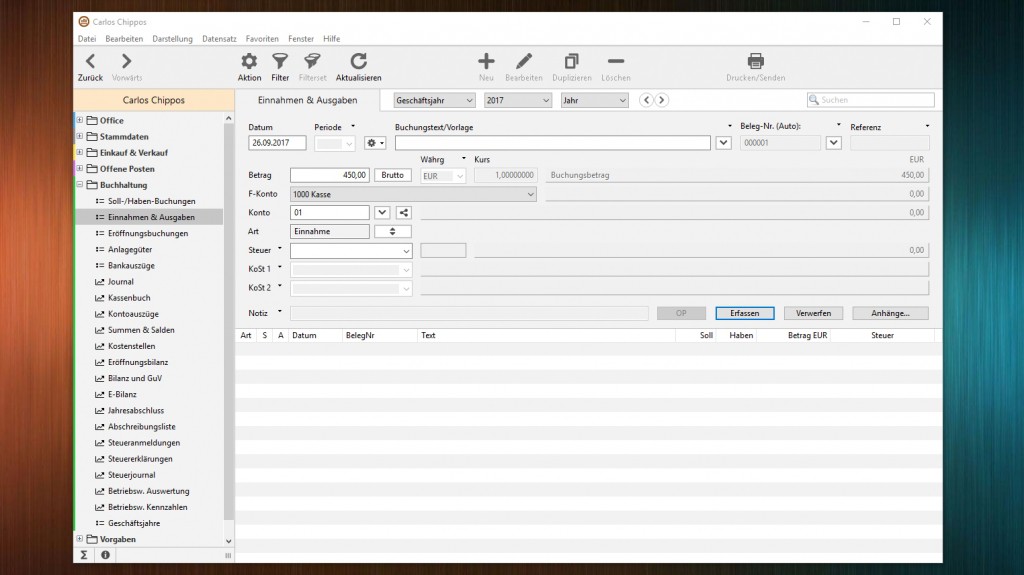Click the Verwerfen button
This screenshot has width=1024, height=575.
tap(813, 313)
